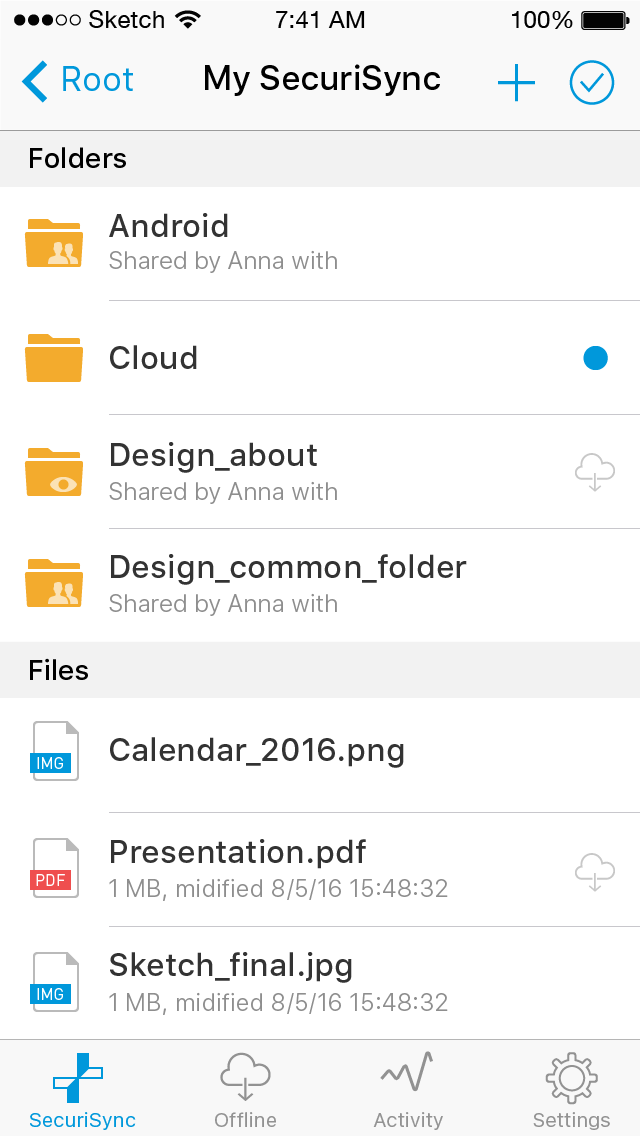Select the Design_about folder name
The height and width of the screenshot is (1136, 640).
[213, 456]
